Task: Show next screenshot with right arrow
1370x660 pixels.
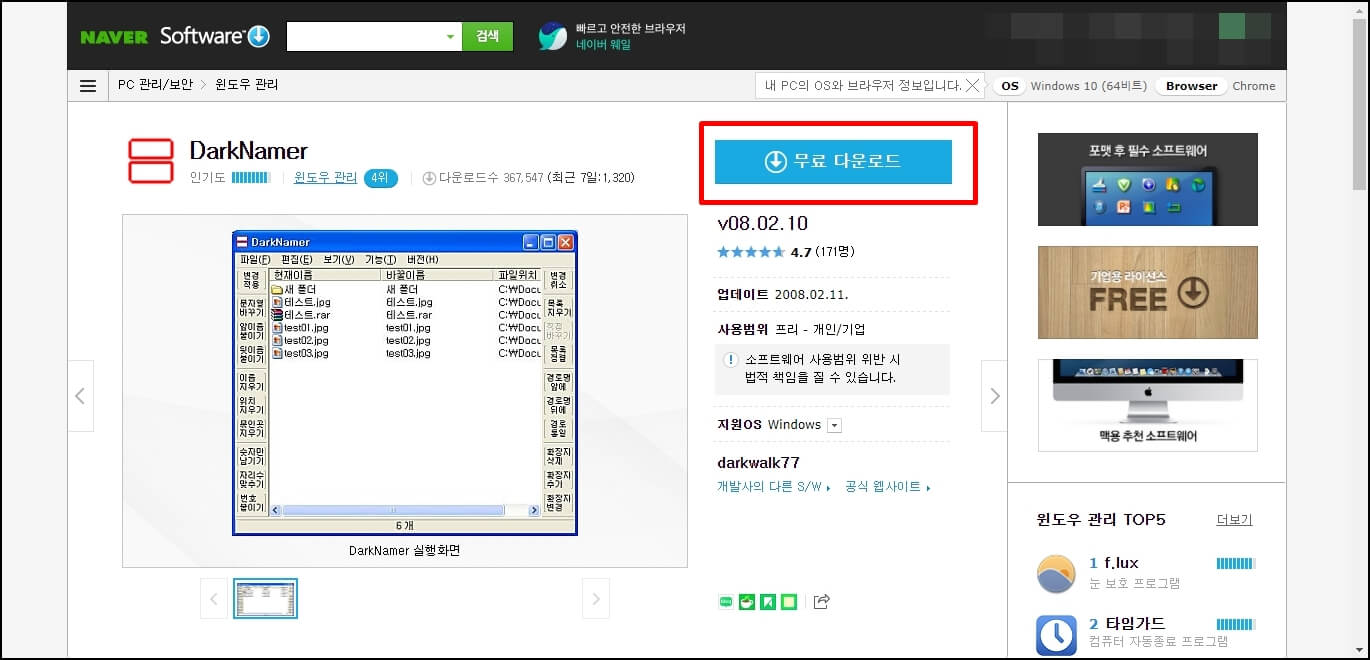Action: tap(994, 396)
